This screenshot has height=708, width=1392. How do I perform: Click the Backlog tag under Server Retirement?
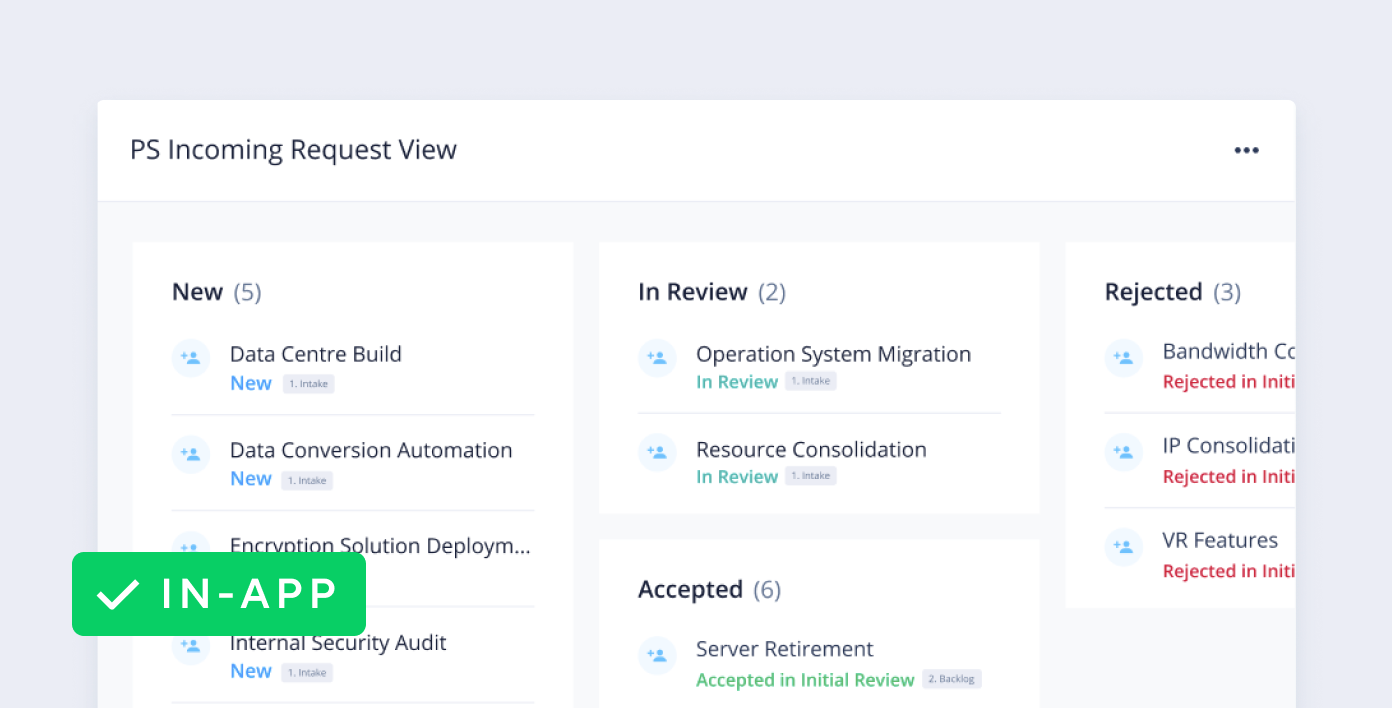coord(951,680)
